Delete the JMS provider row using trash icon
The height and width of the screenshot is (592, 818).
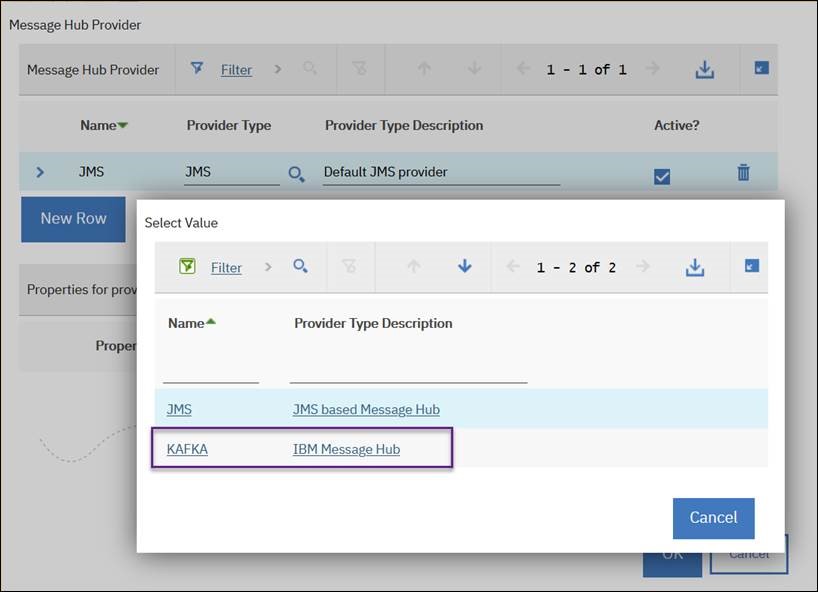click(743, 172)
